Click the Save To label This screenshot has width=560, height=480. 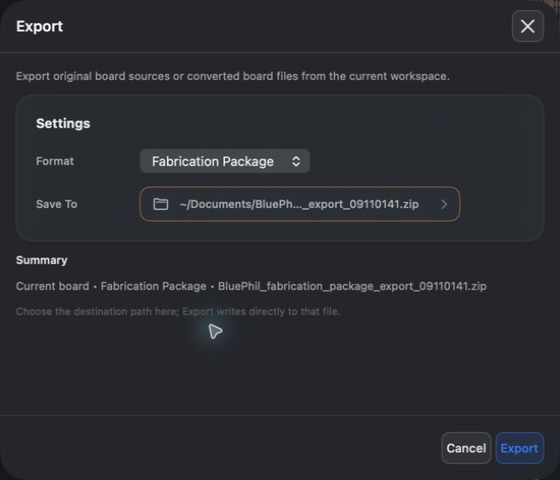[56, 204]
